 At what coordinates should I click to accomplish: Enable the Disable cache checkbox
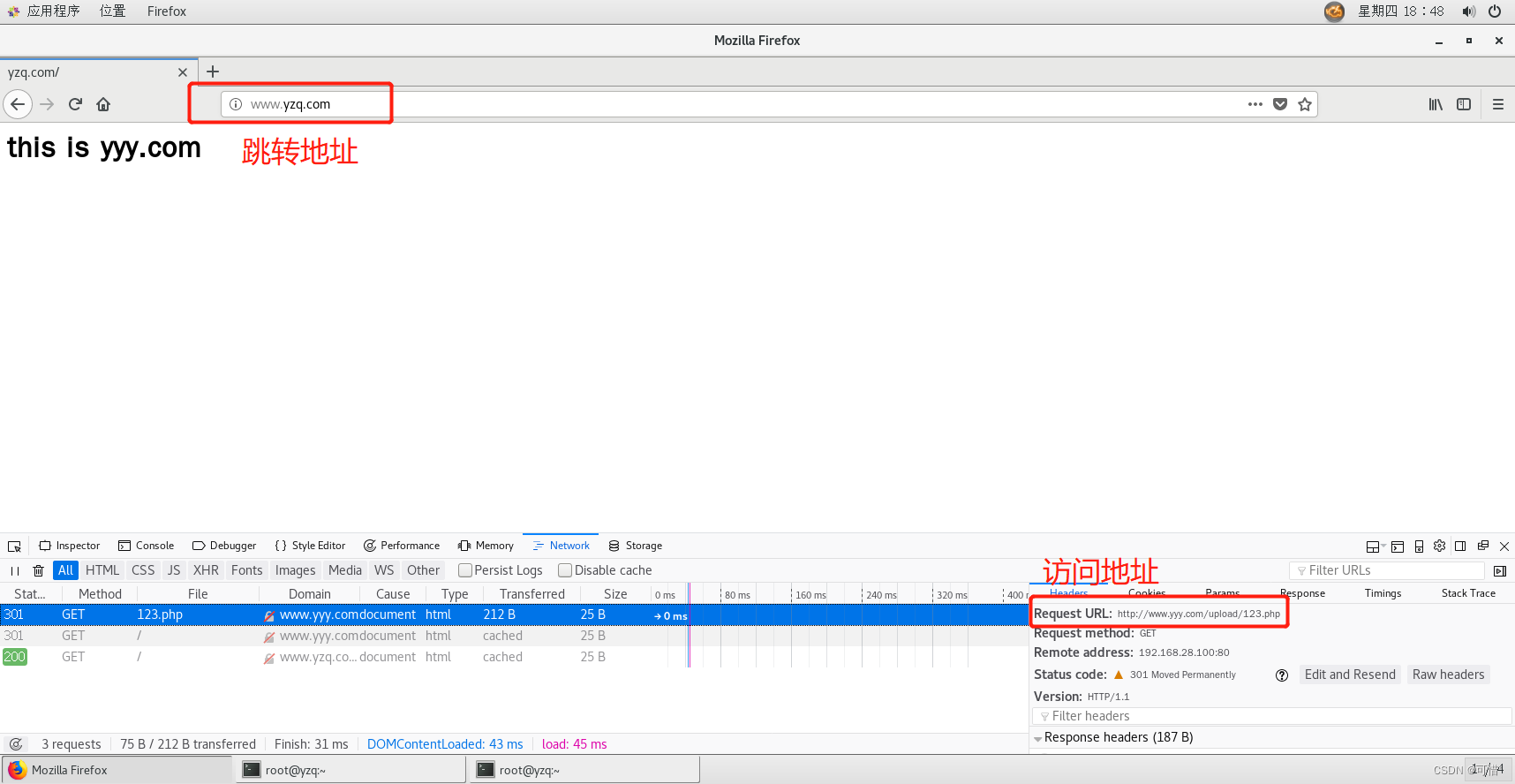[565, 570]
